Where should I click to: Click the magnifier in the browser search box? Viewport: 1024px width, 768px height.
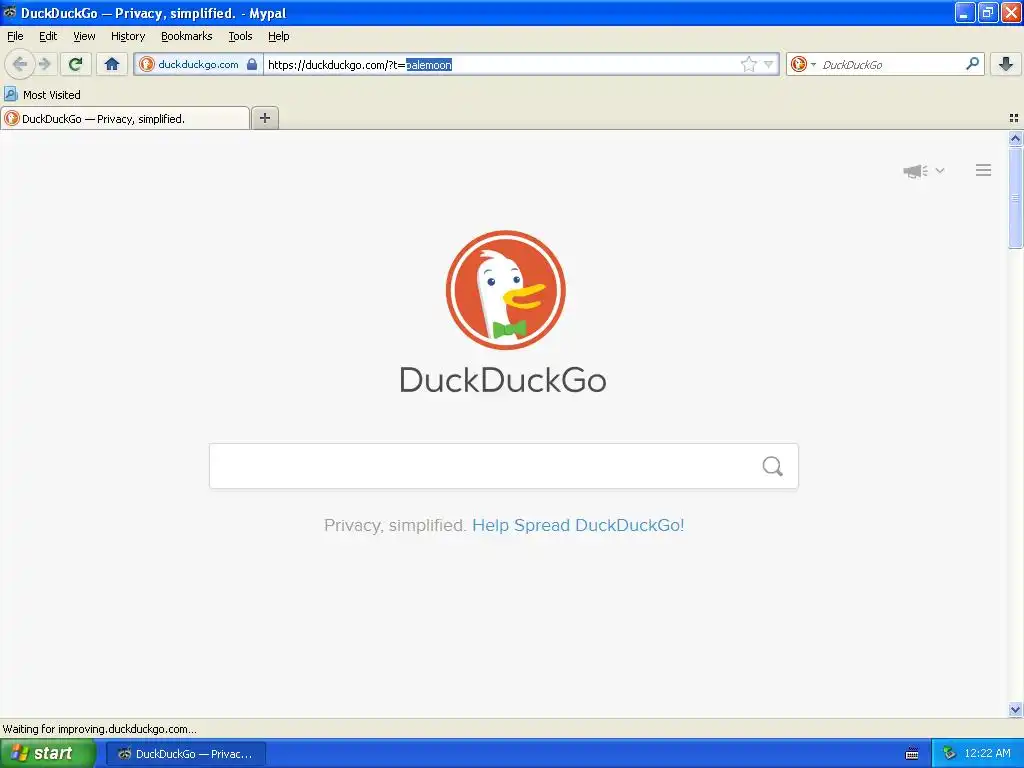972,64
